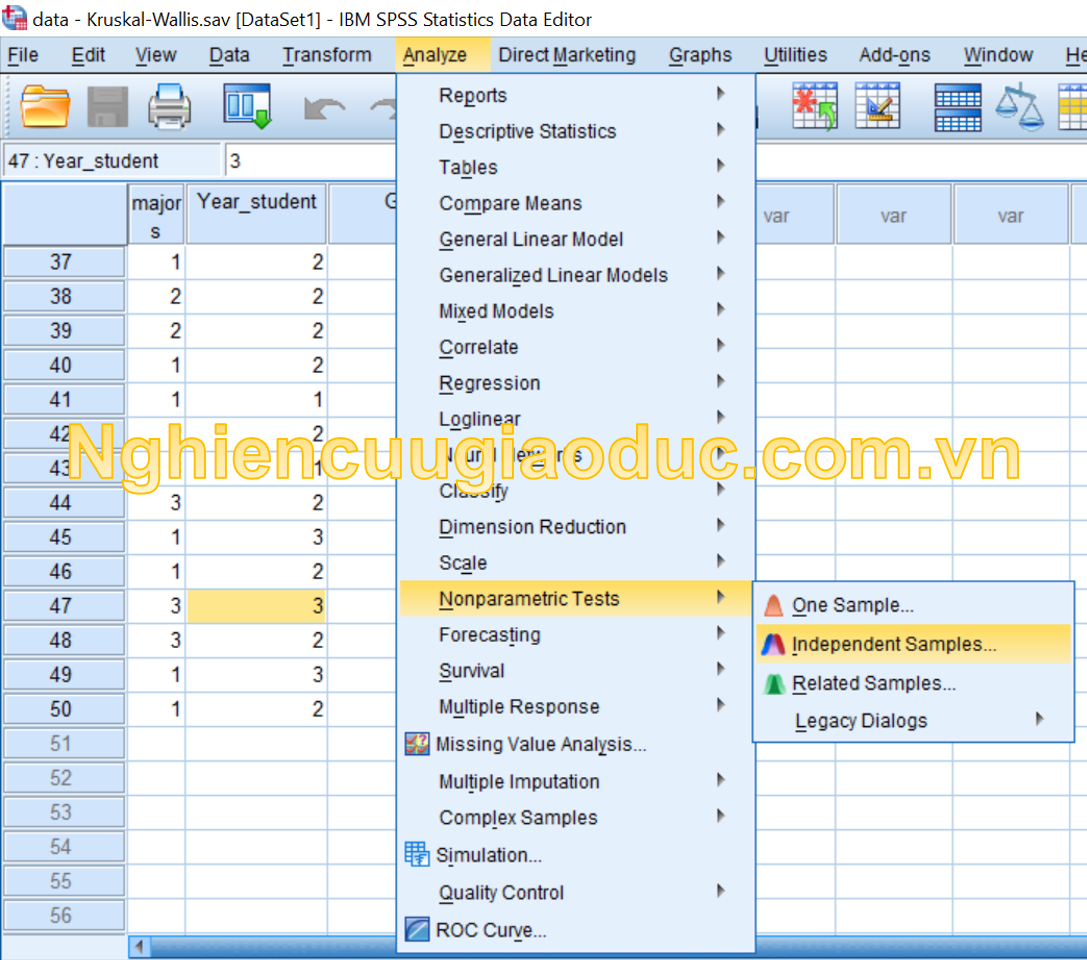Choose One Sample nonparametric test
Screen dimensions: 1087x960
pyautogui.click(x=852, y=605)
